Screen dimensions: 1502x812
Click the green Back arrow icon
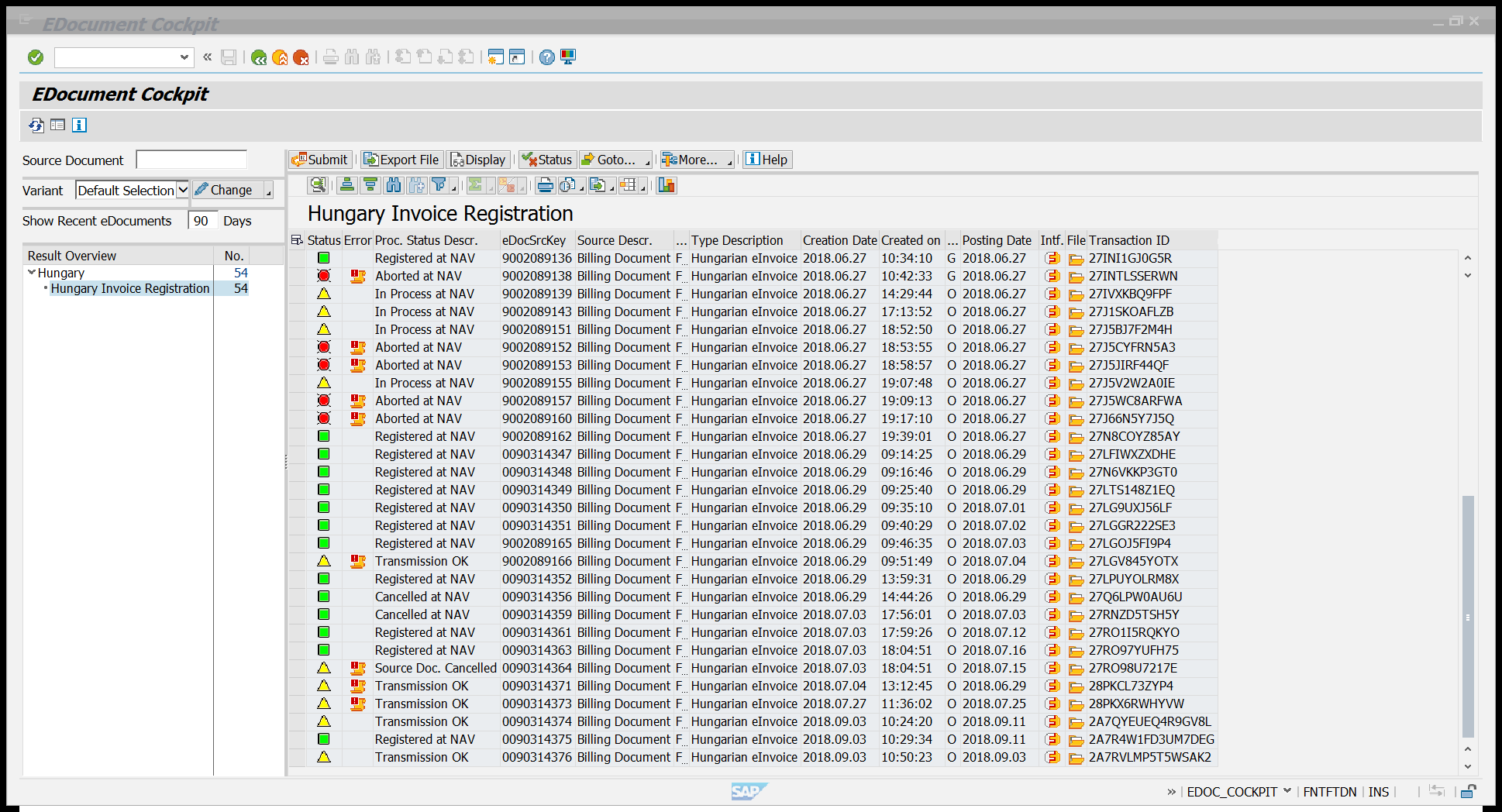pos(259,57)
